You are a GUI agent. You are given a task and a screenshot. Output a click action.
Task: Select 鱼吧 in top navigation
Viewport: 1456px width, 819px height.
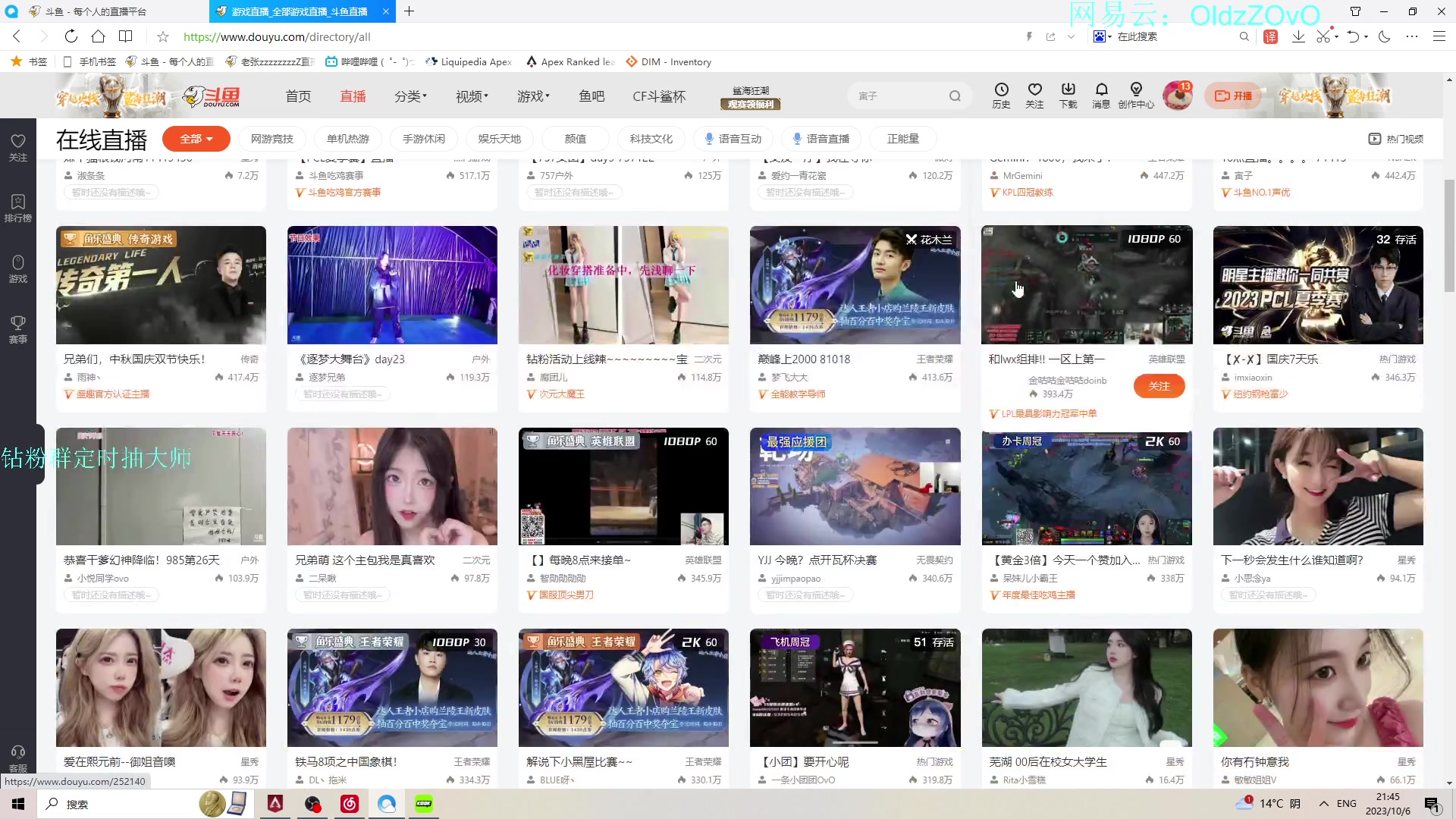[591, 96]
